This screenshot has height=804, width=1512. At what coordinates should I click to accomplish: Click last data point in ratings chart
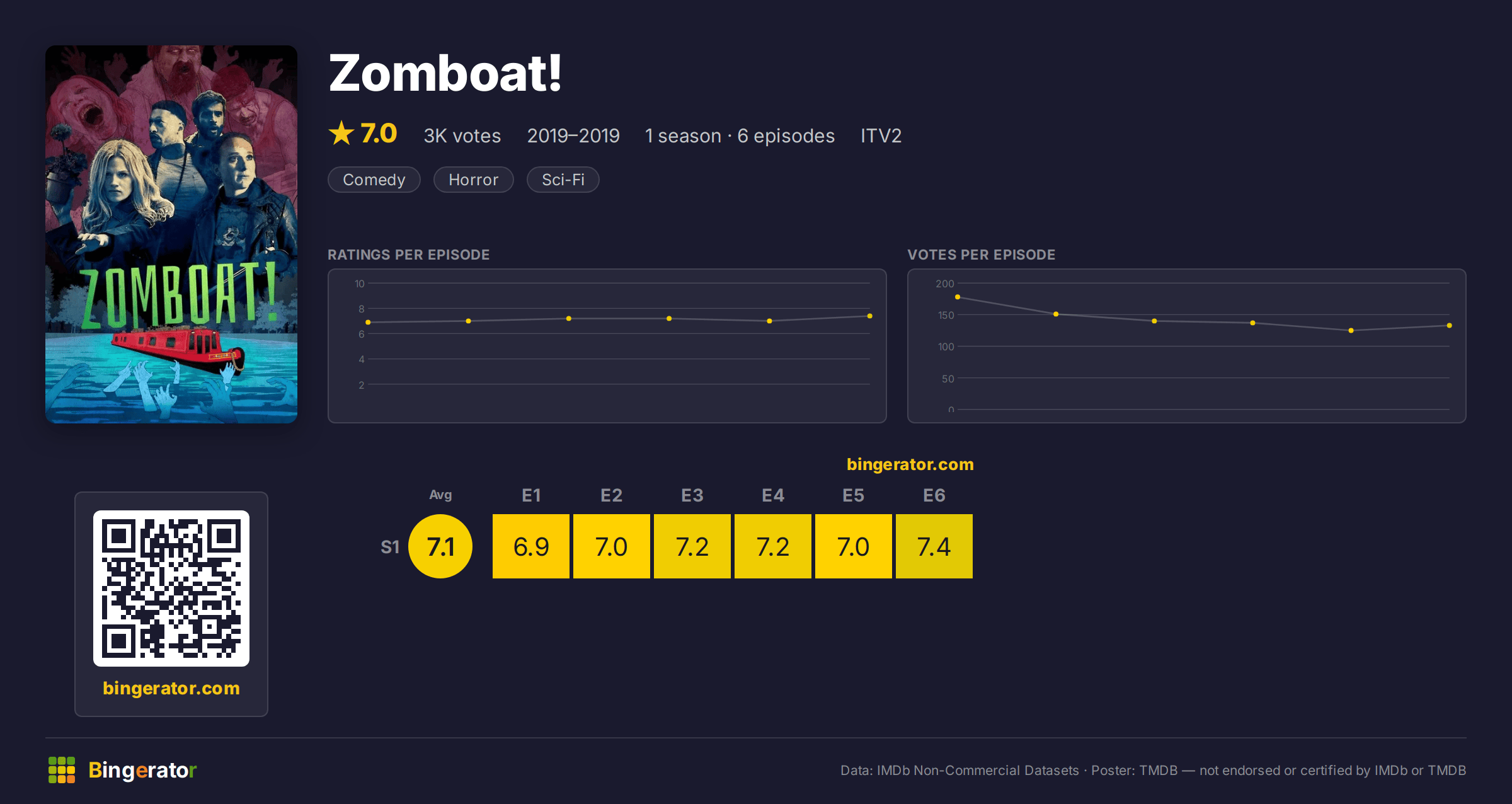click(870, 316)
